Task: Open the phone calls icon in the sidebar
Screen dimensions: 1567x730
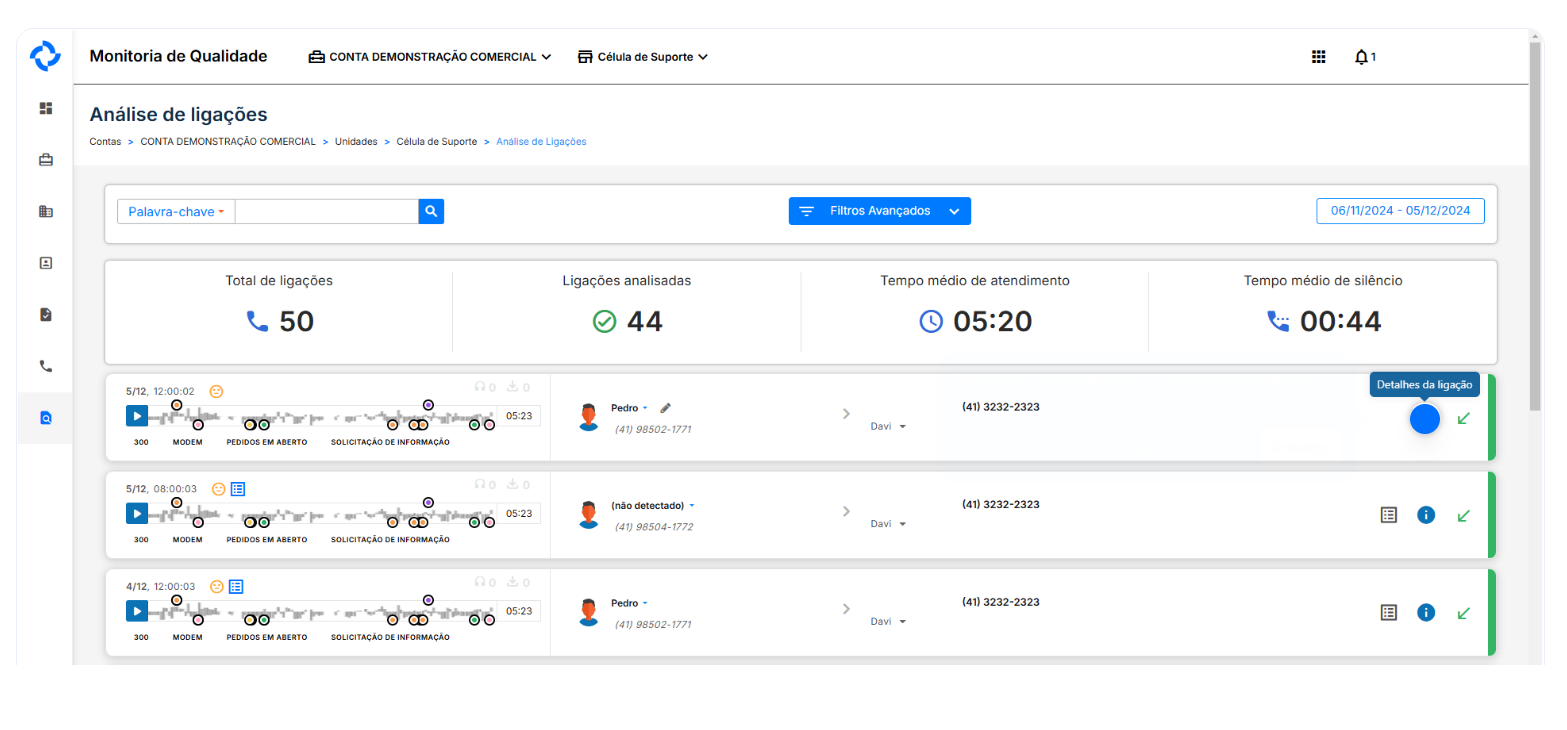Action: tap(45, 366)
